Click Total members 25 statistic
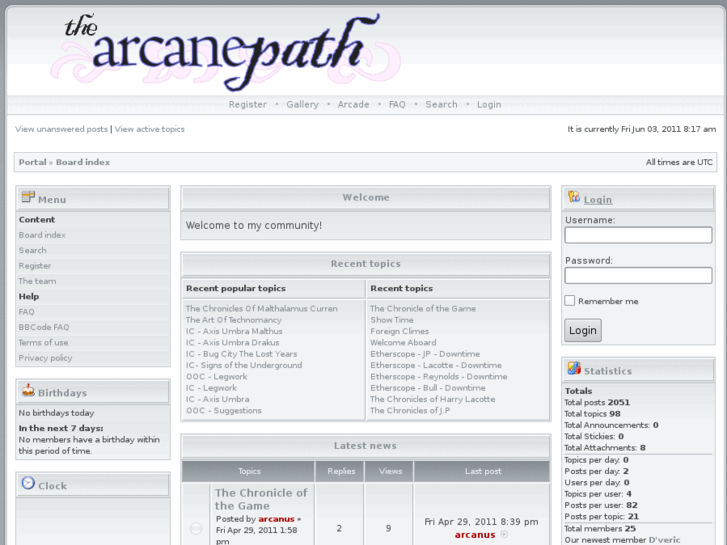Viewport: 727px width, 545px height. click(x=600, y=528)
